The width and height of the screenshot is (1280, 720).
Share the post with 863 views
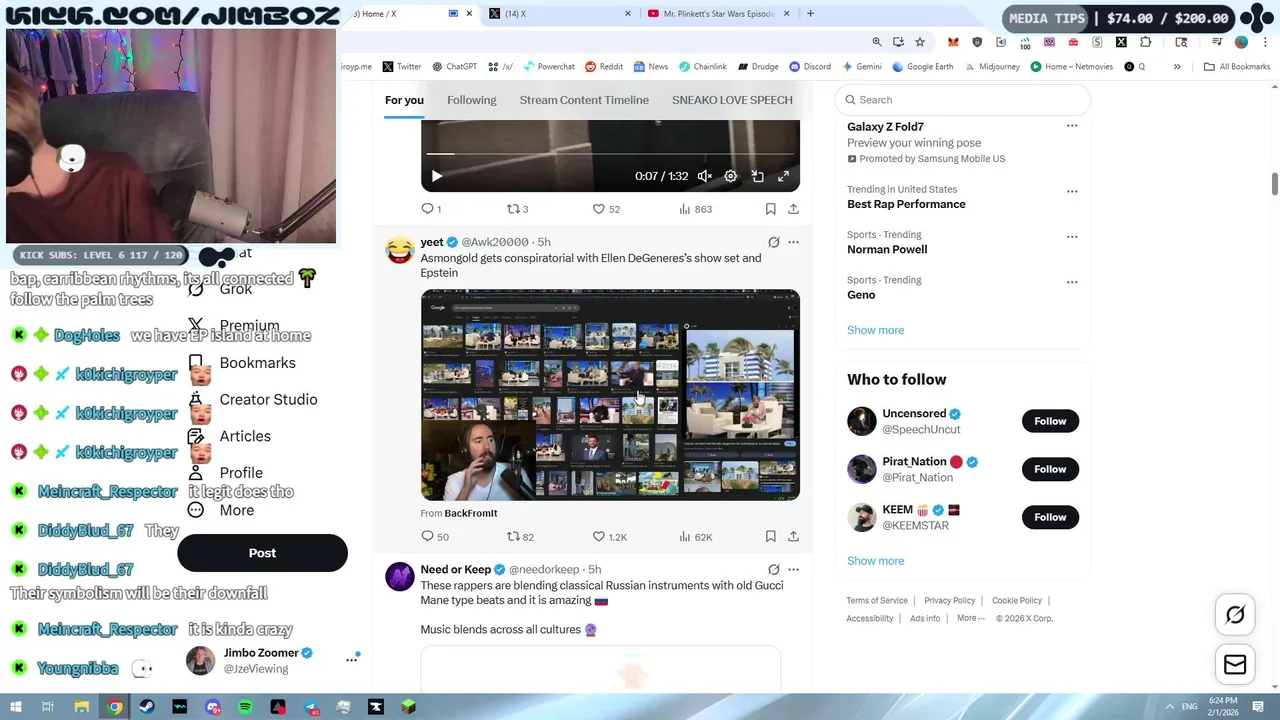click(793, 209)
